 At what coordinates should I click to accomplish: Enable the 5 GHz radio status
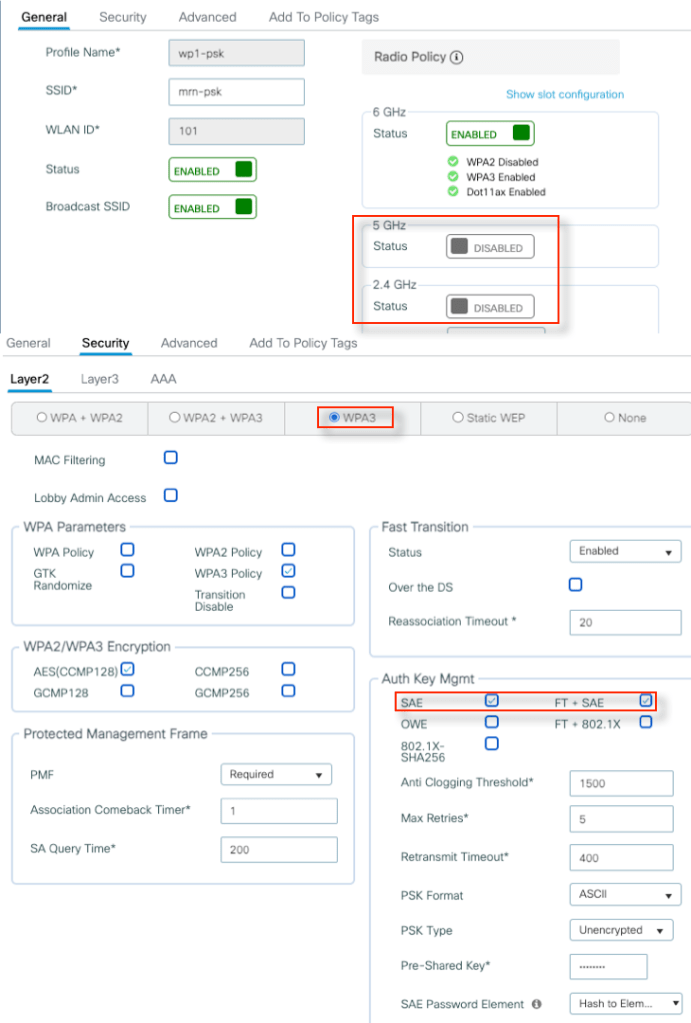[490, 247]
